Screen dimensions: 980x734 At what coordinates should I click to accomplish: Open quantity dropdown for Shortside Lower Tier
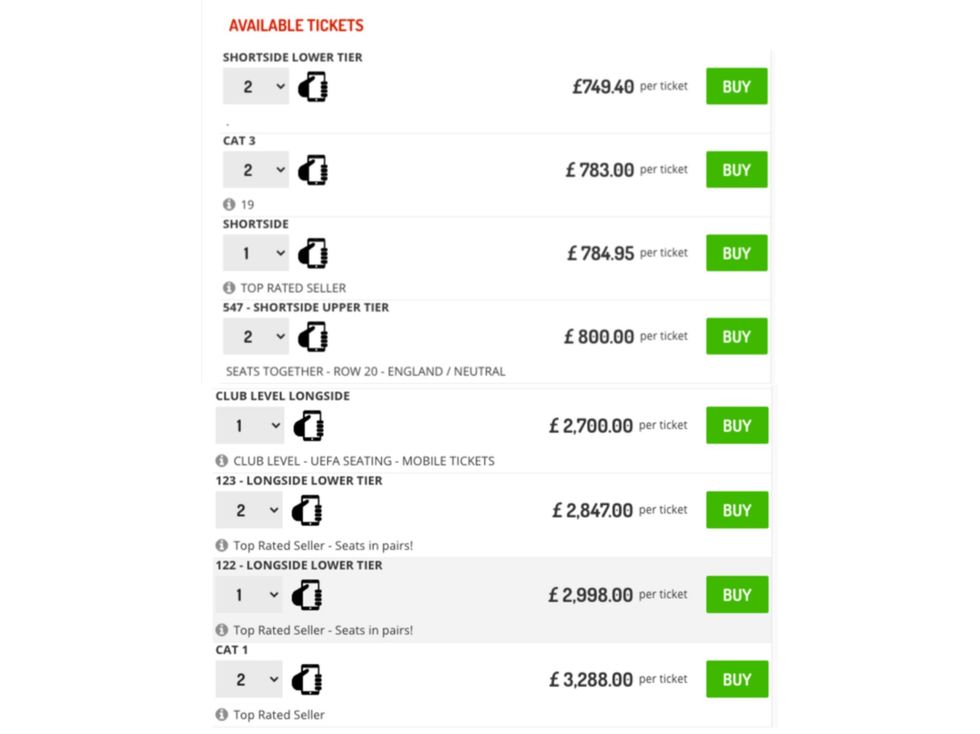[256, 87]
